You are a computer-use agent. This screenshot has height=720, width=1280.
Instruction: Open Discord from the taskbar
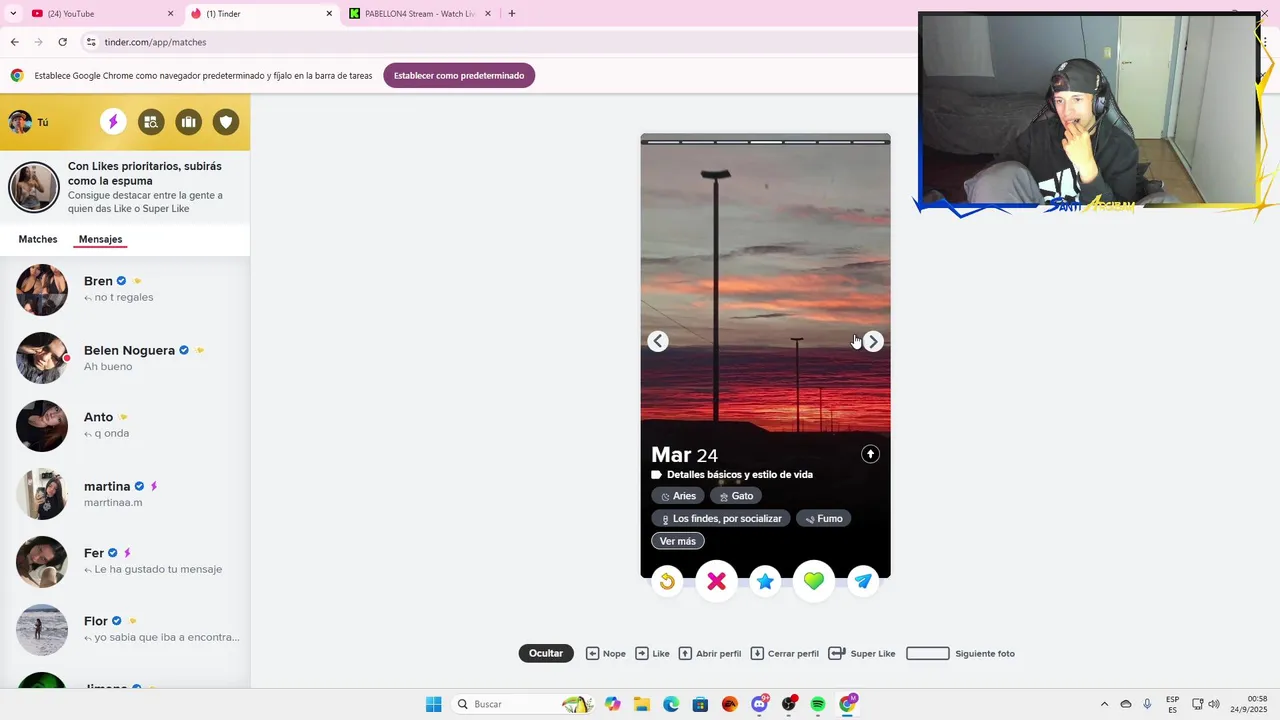click(759, 704)
